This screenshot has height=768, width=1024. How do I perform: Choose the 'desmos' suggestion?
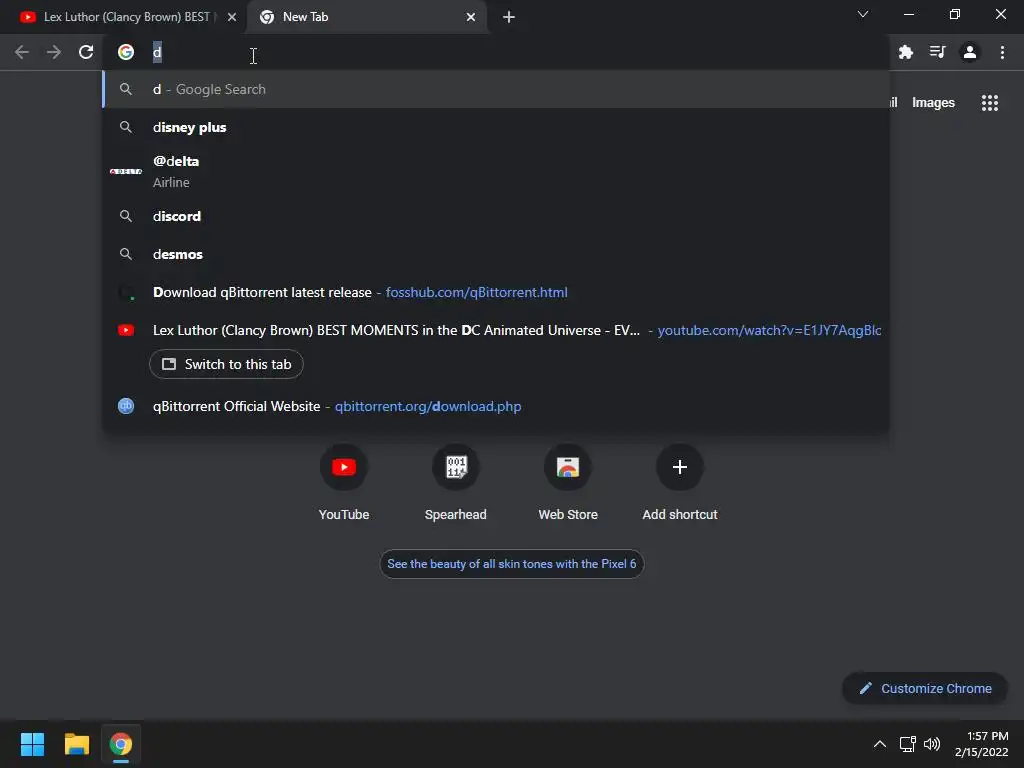coord(496,254)
